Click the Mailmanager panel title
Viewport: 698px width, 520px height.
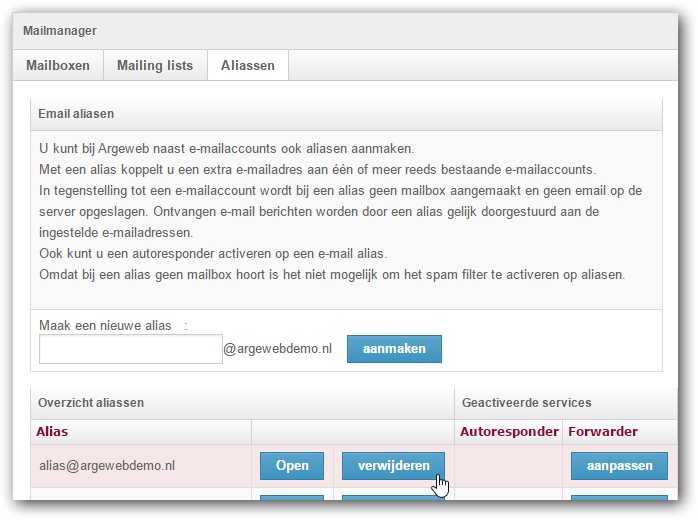(x=60, y=31)
